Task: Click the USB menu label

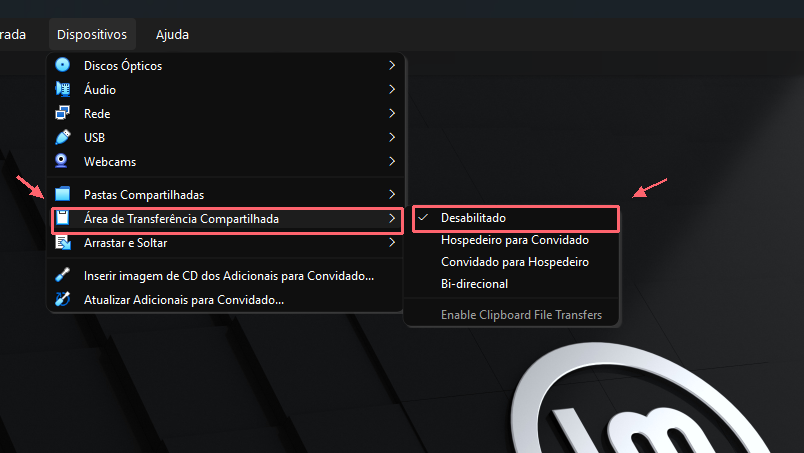Action: (x=94, y=137)
